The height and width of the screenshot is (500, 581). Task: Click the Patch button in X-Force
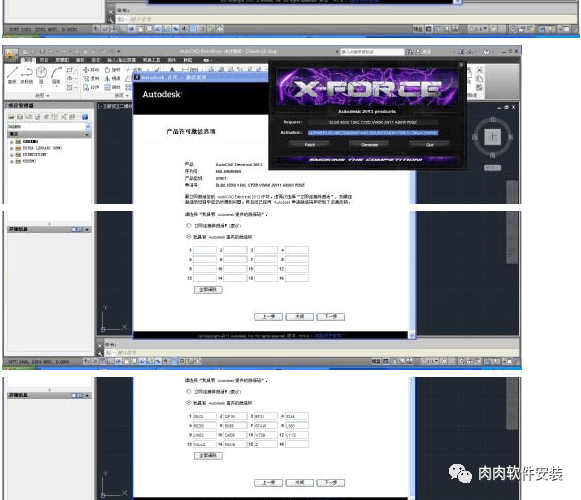tap(310, 145)
